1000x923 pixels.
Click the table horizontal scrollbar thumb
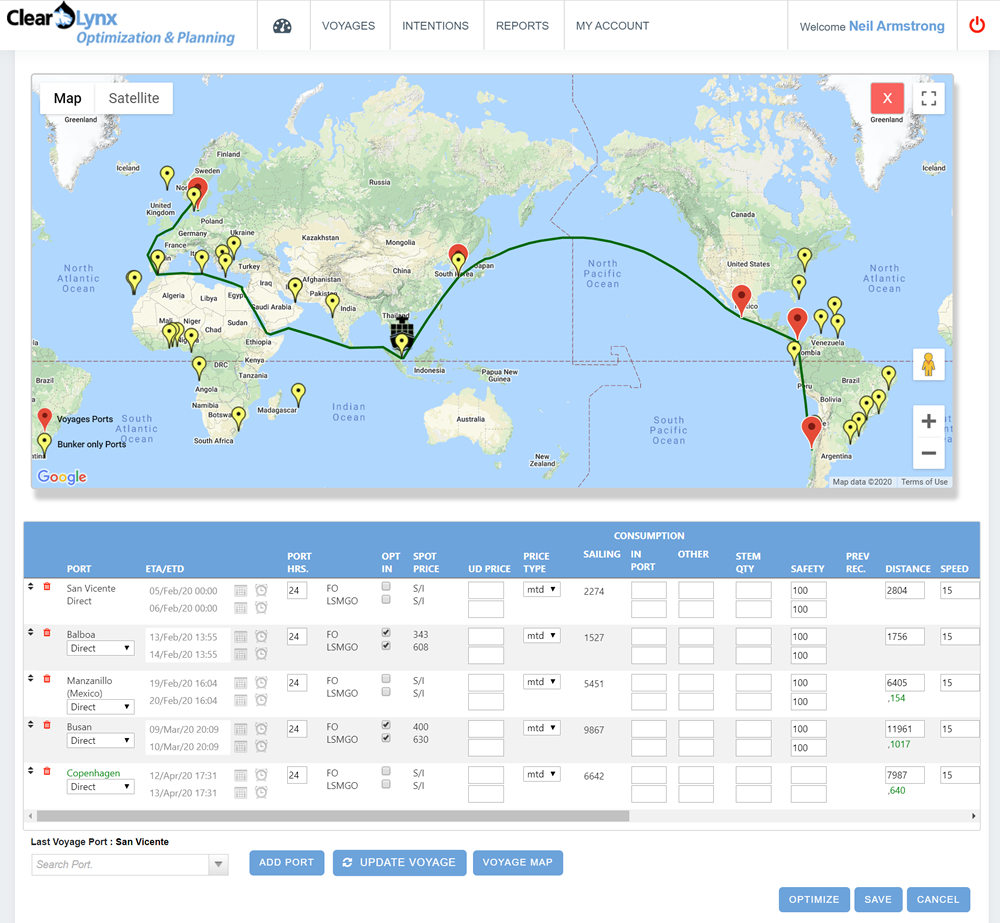pyautogui.click(x=333, y=816)
